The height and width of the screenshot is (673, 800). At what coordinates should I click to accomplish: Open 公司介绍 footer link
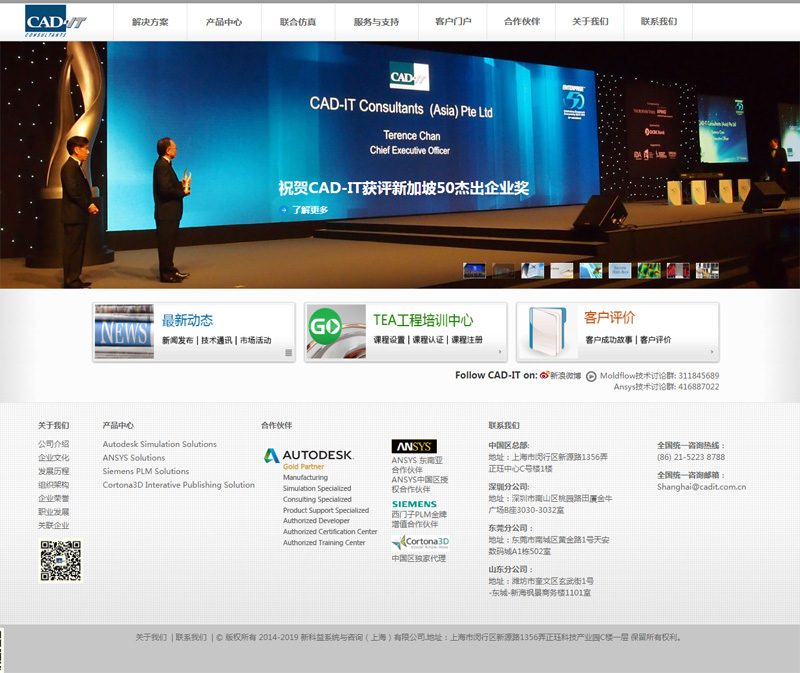[54, 444]
